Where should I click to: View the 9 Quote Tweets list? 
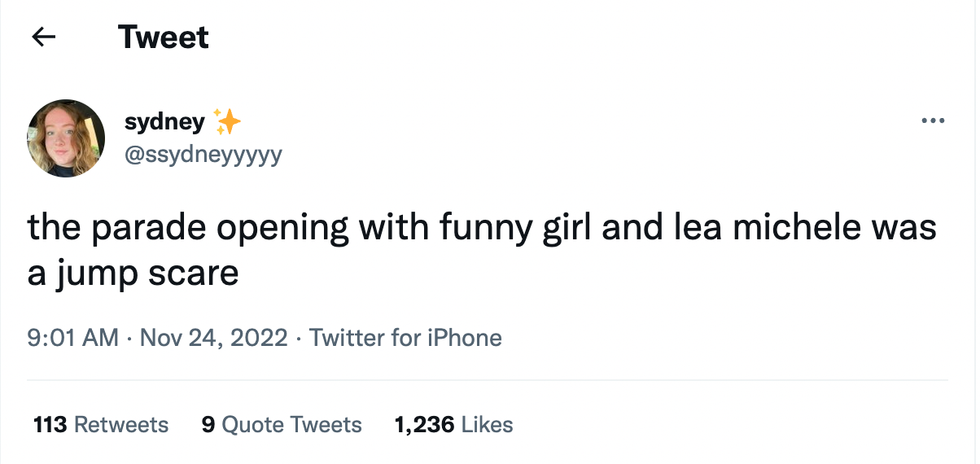point(281,425)
